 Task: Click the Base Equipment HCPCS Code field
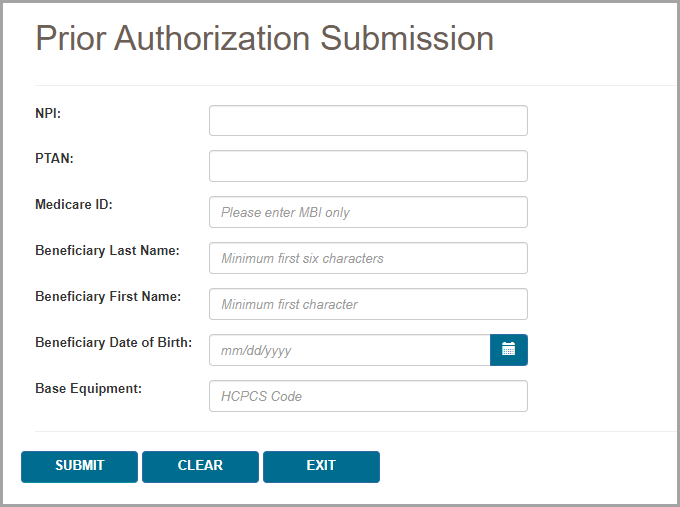tap(368, 396)
